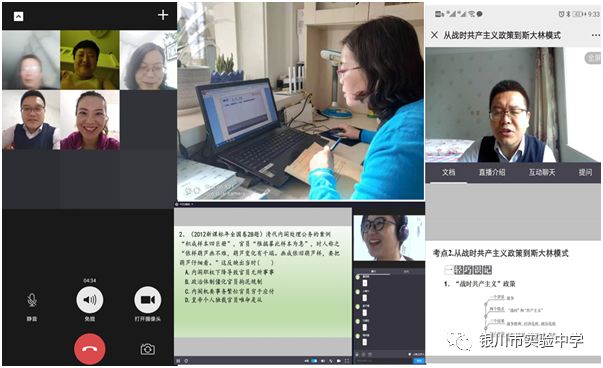This screenshot has height=368, width=603.
Task: Turn on camera with 打开摄像头 button
Action: click(148, 304)
